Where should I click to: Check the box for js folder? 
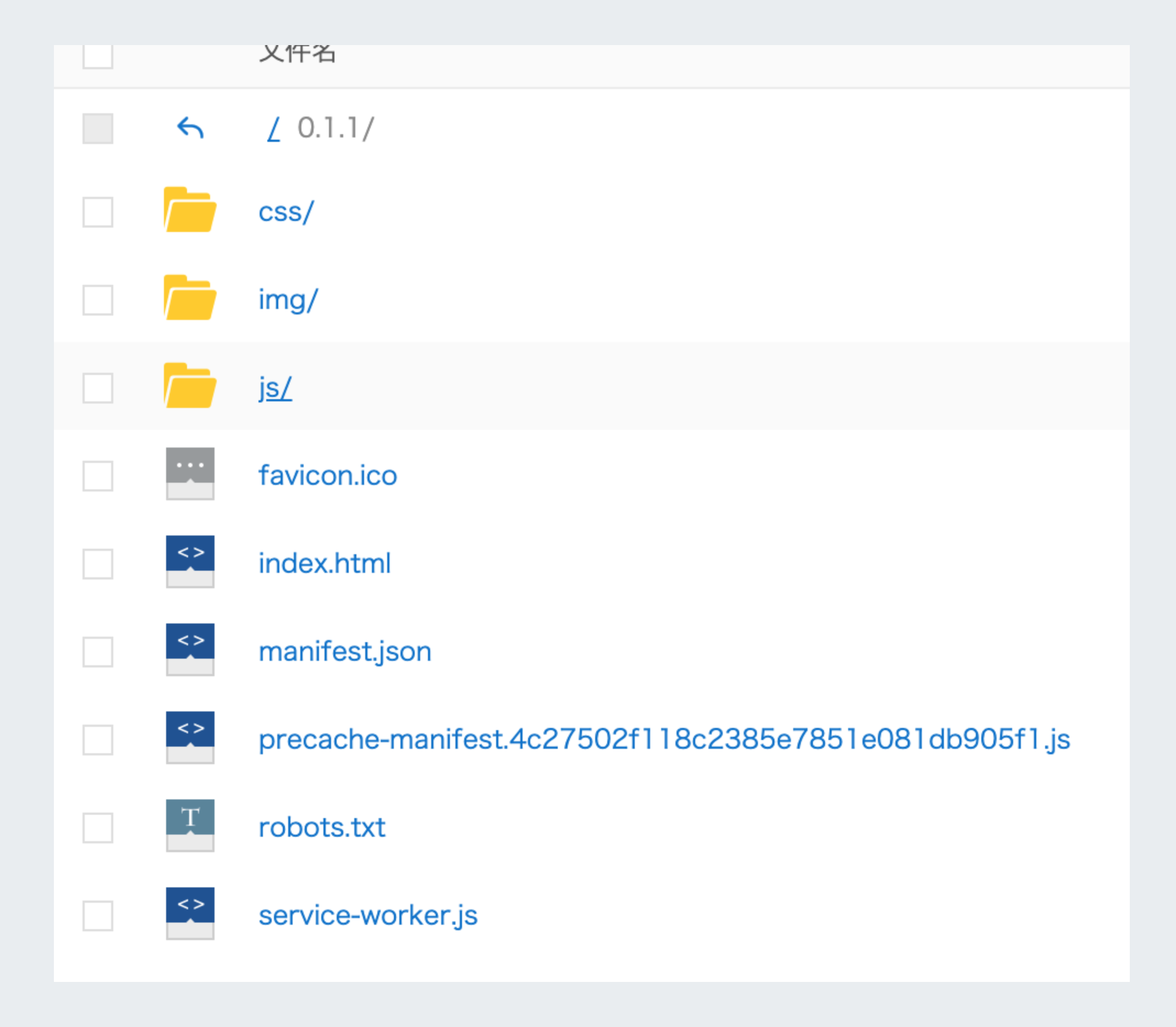[97, 388]
